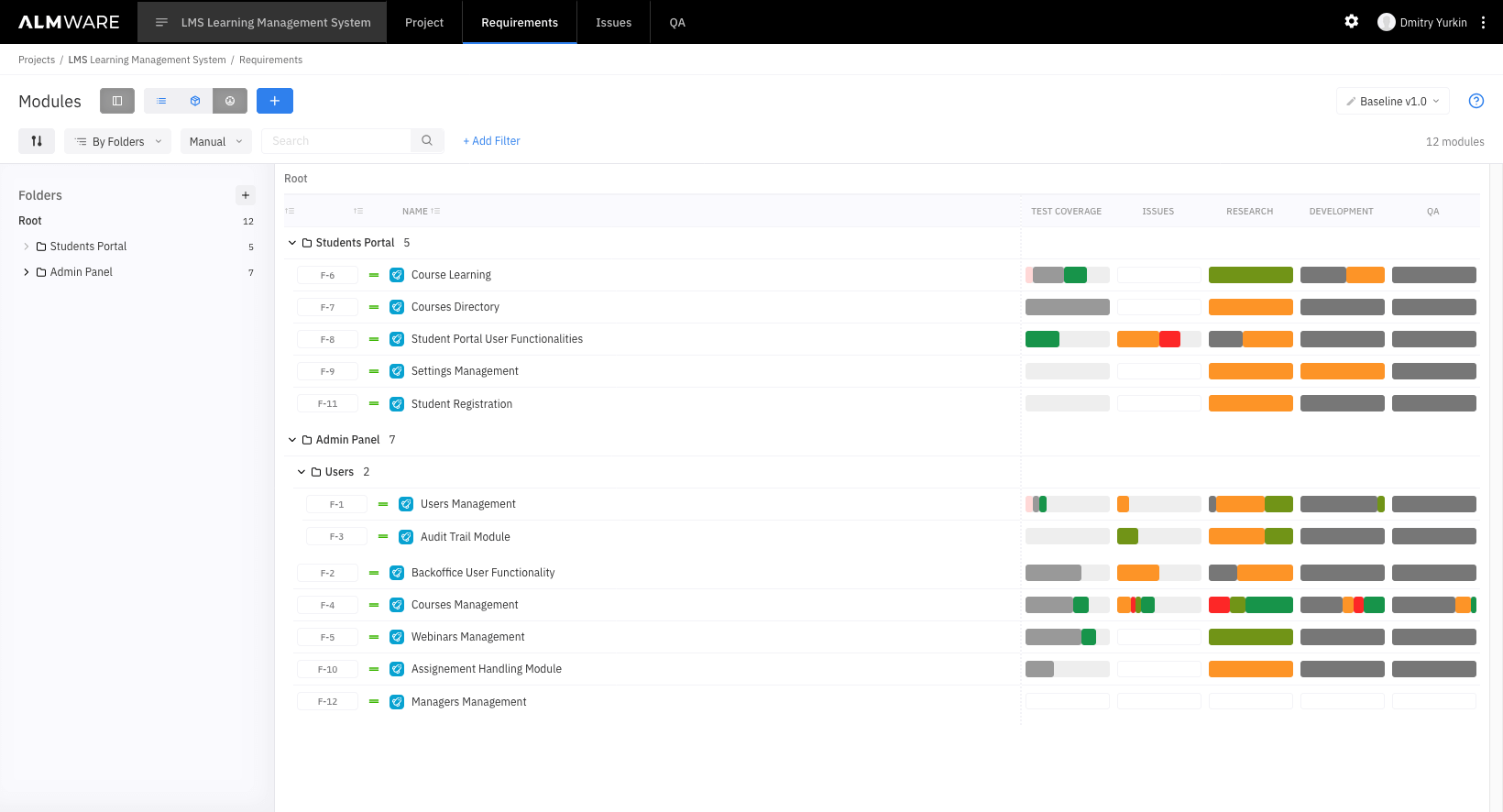Open the Baseline v1.0 dropdown
The height and width of the screenshot is (812, 1503).
[x=1393, y=101]
